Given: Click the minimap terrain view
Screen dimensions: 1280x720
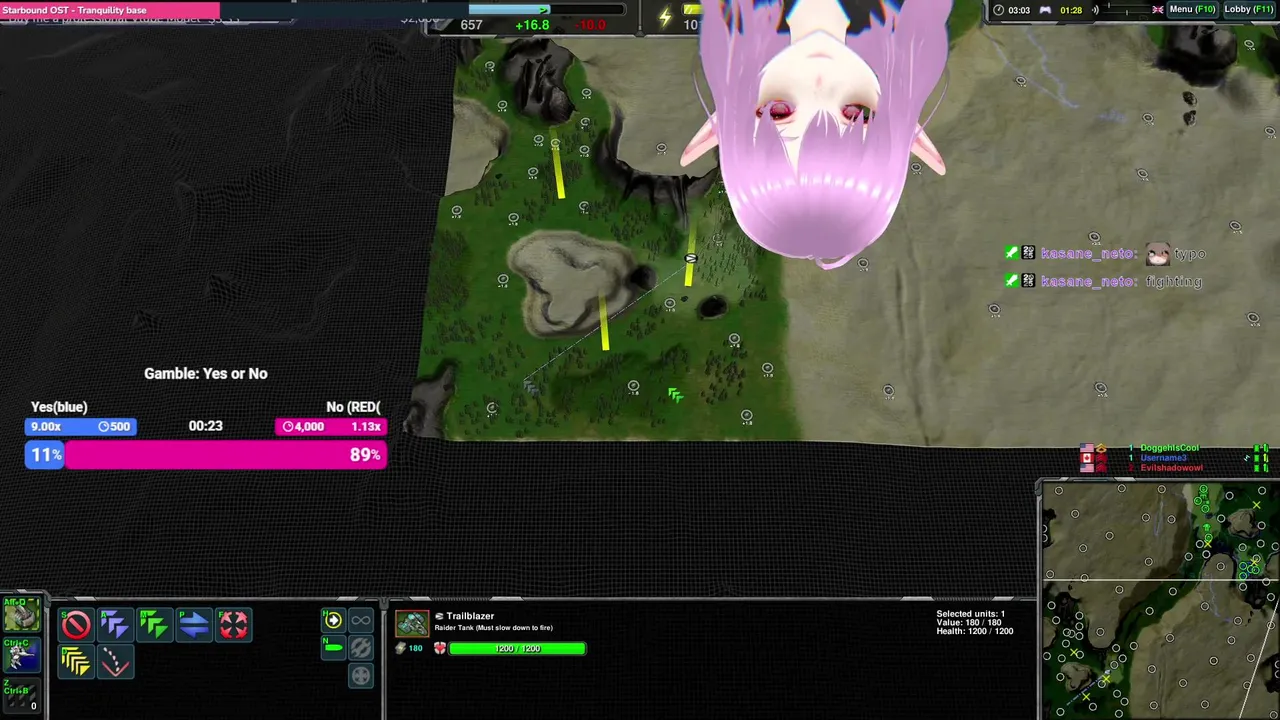Looking at the screenshot, I should 1158,600.
